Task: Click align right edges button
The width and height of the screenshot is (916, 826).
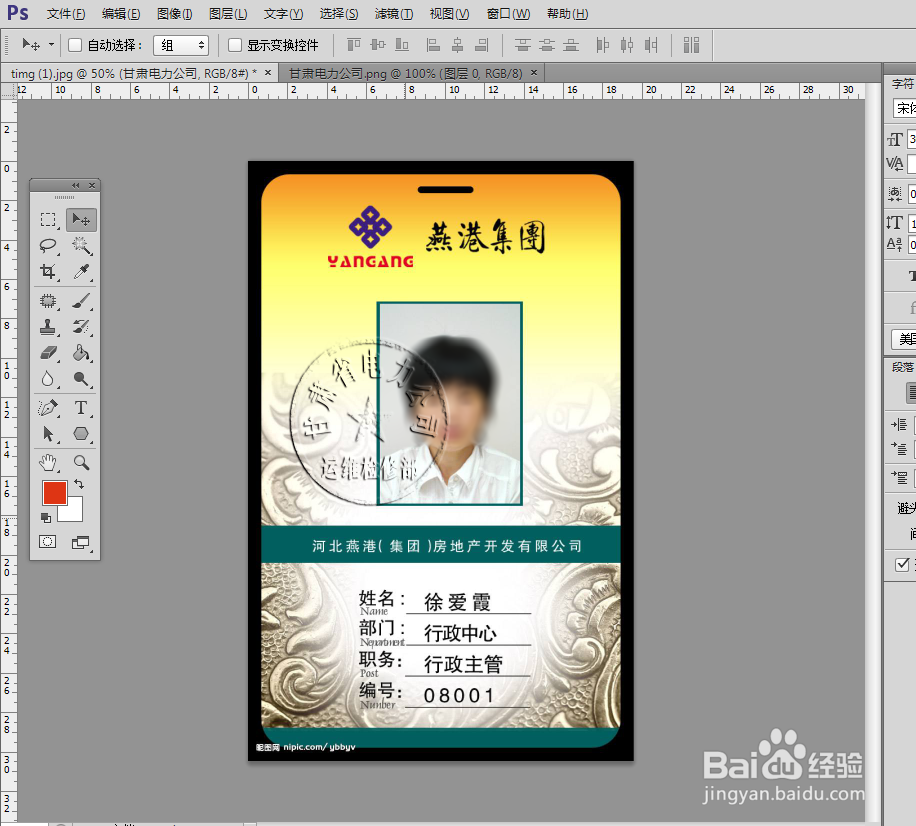Action: pos(482,45)
